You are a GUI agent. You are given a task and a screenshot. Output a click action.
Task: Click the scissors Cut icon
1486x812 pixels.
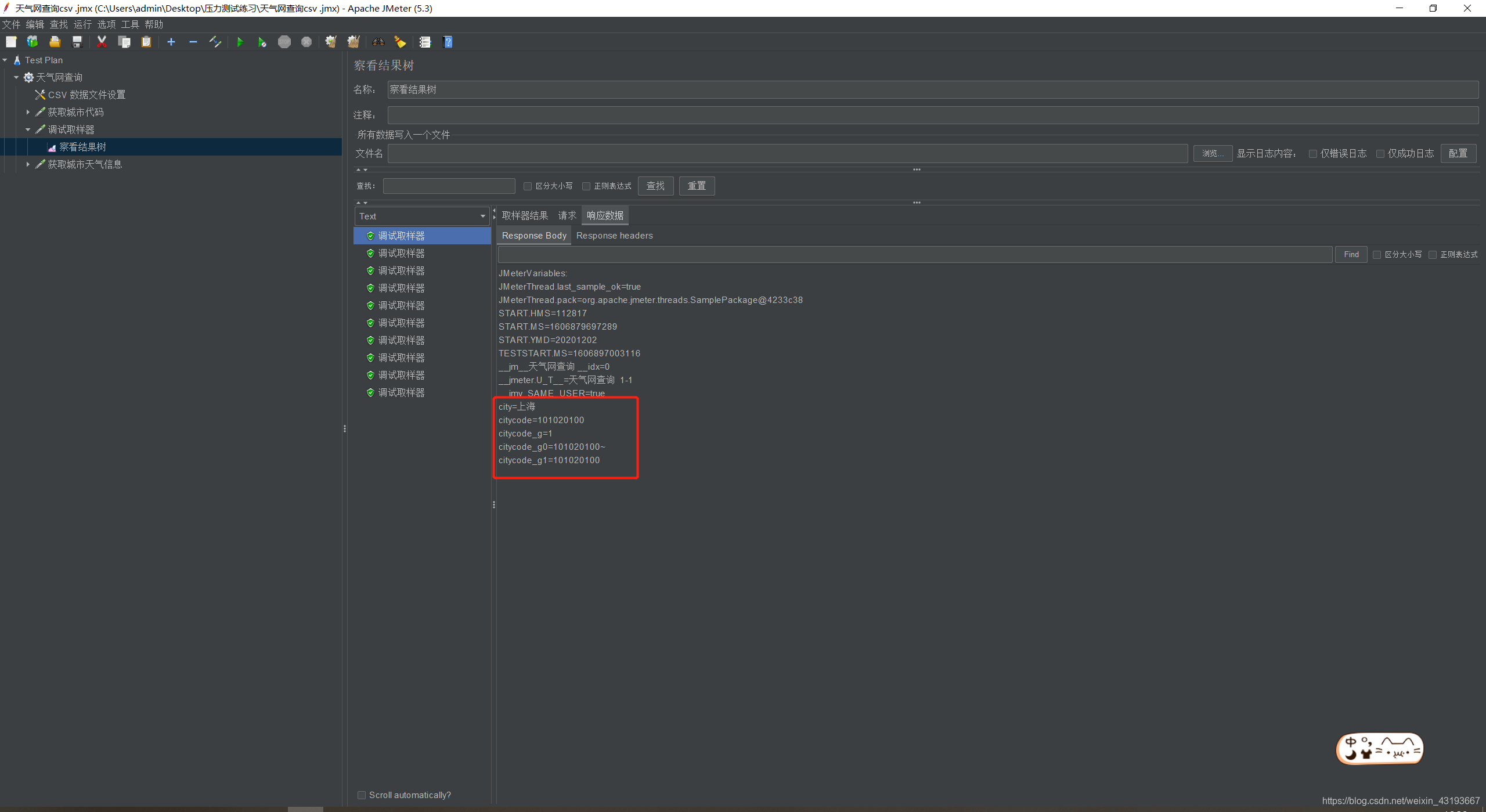pos(102,42)
